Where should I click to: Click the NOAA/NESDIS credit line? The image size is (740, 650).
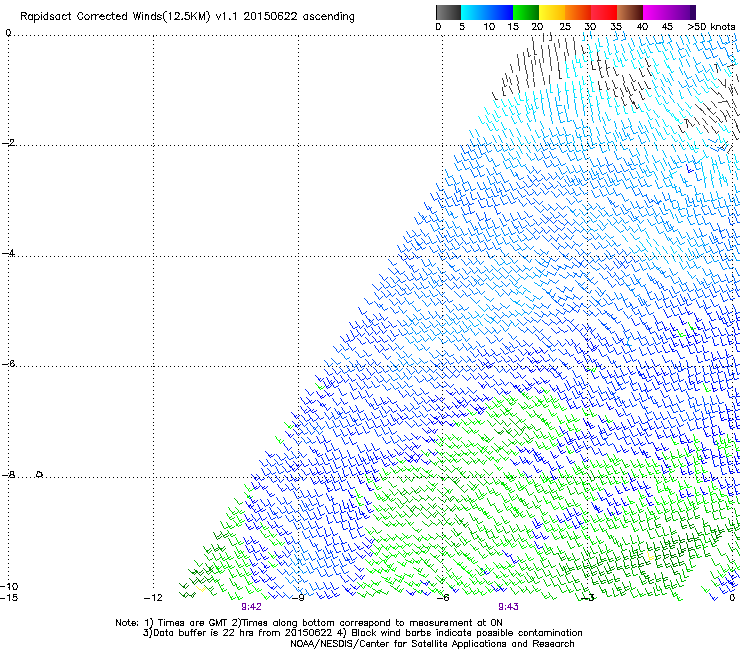pyautogui.click(x=432, y=644)
